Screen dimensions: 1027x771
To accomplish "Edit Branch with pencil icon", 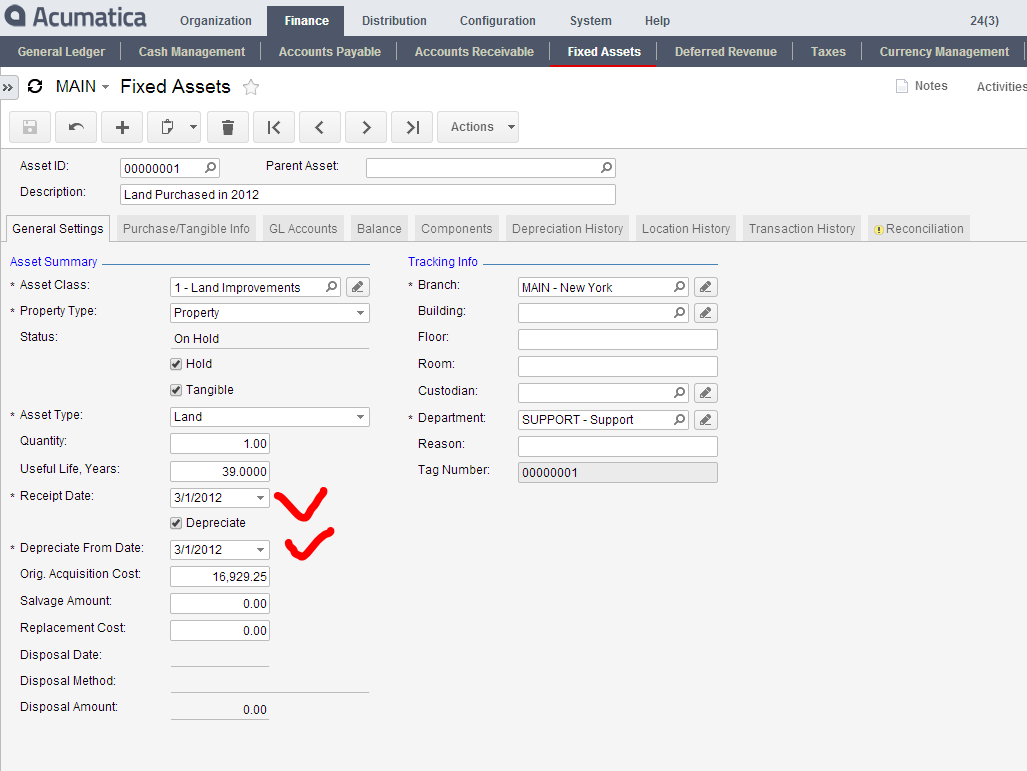I will tap(705, 287).
